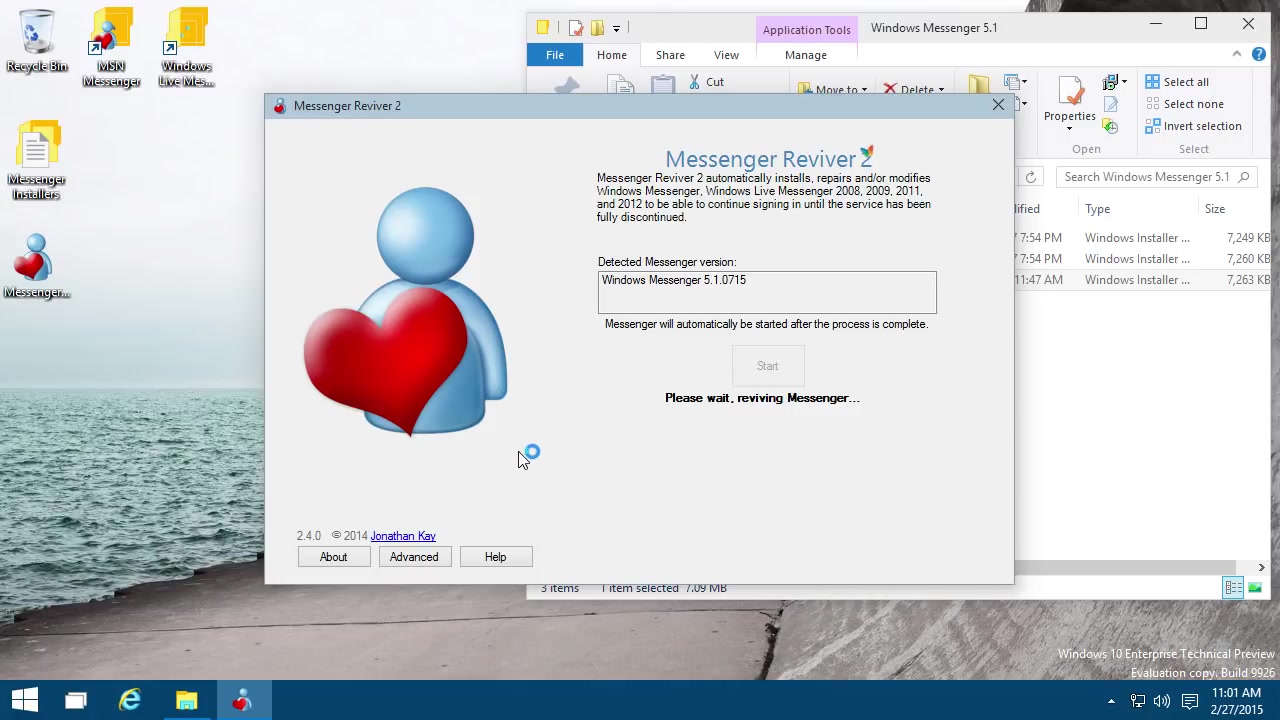
Task: Select the file row sized 7,260 KB
Action: coord(1142,259)
